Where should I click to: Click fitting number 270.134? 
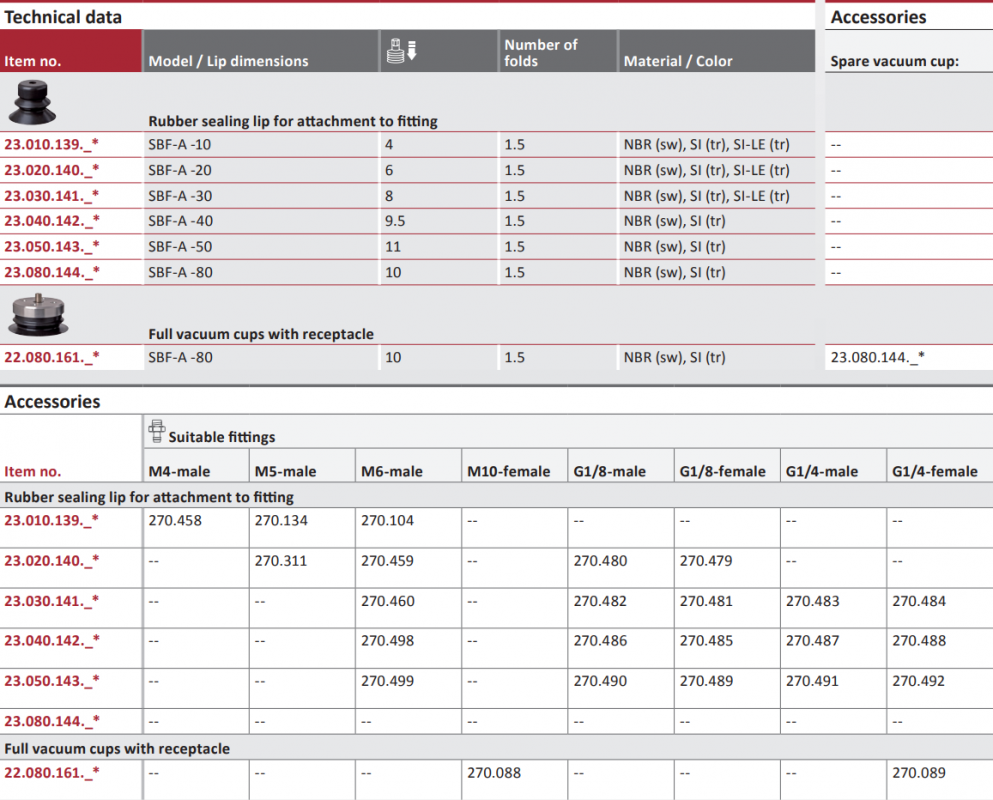[281, 521]
